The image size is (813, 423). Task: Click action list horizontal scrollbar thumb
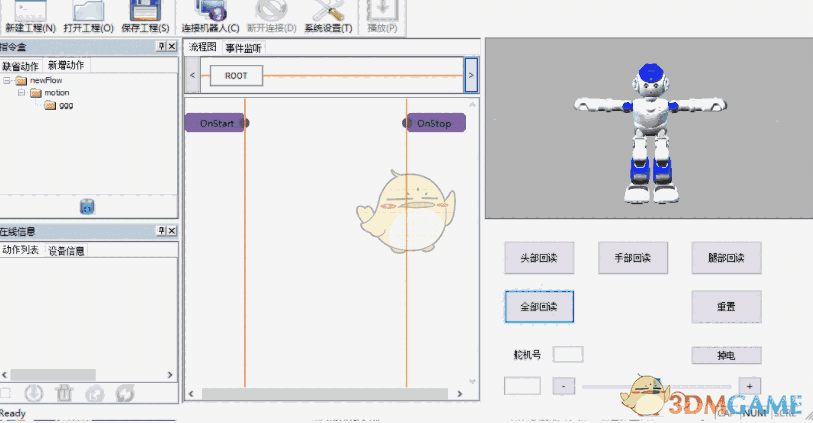53,374
